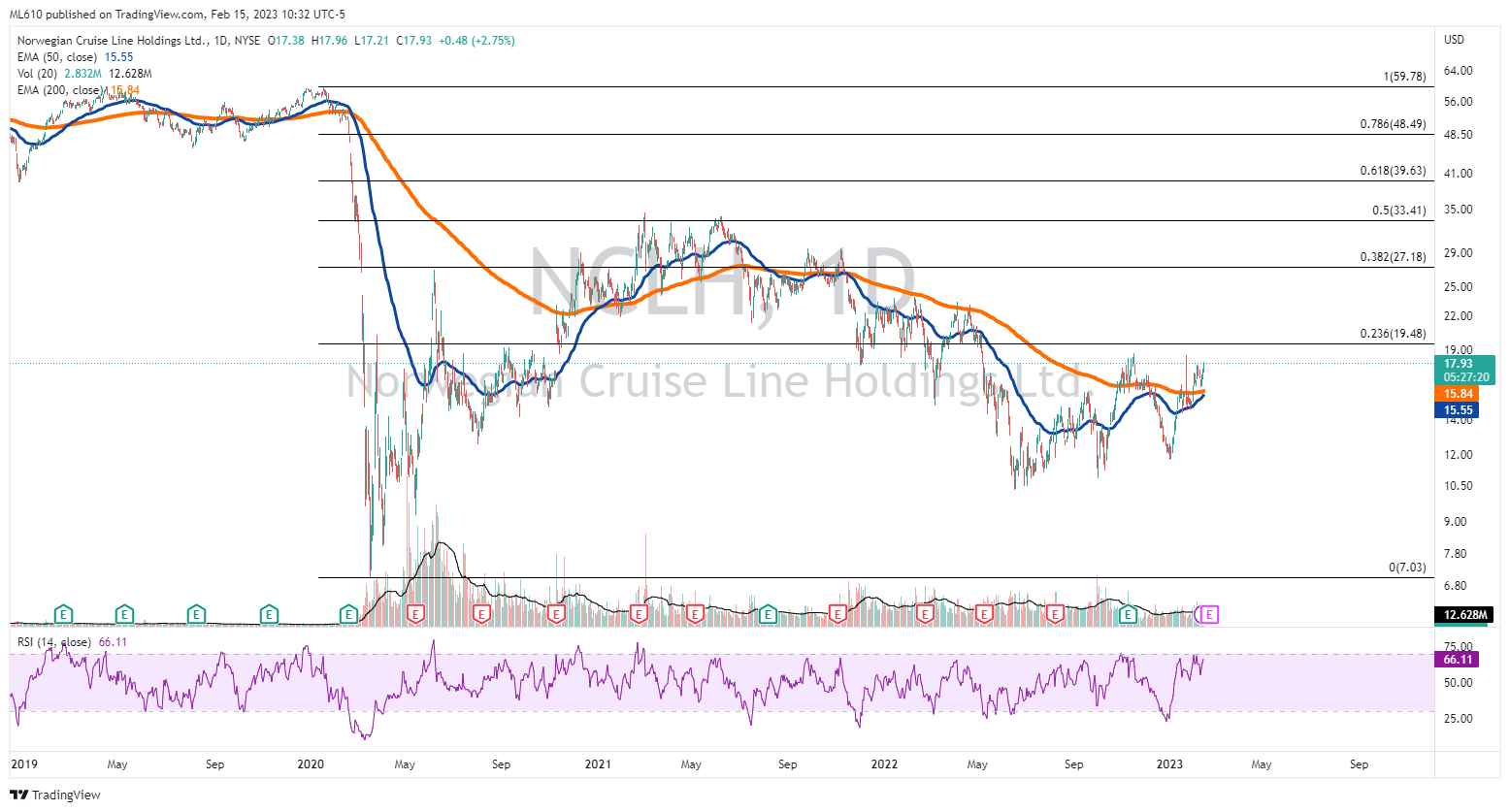Click the 2022 label on time axis
The width and height of the screenshot is (1510, 812).
pyautogui.click(x=884, y=764)
